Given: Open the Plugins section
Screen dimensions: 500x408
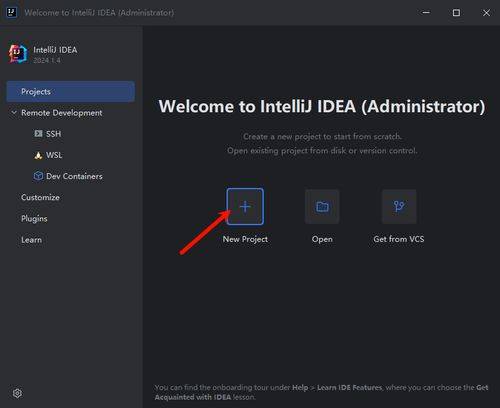Looking at the screenshot, I should click(34, 219).
